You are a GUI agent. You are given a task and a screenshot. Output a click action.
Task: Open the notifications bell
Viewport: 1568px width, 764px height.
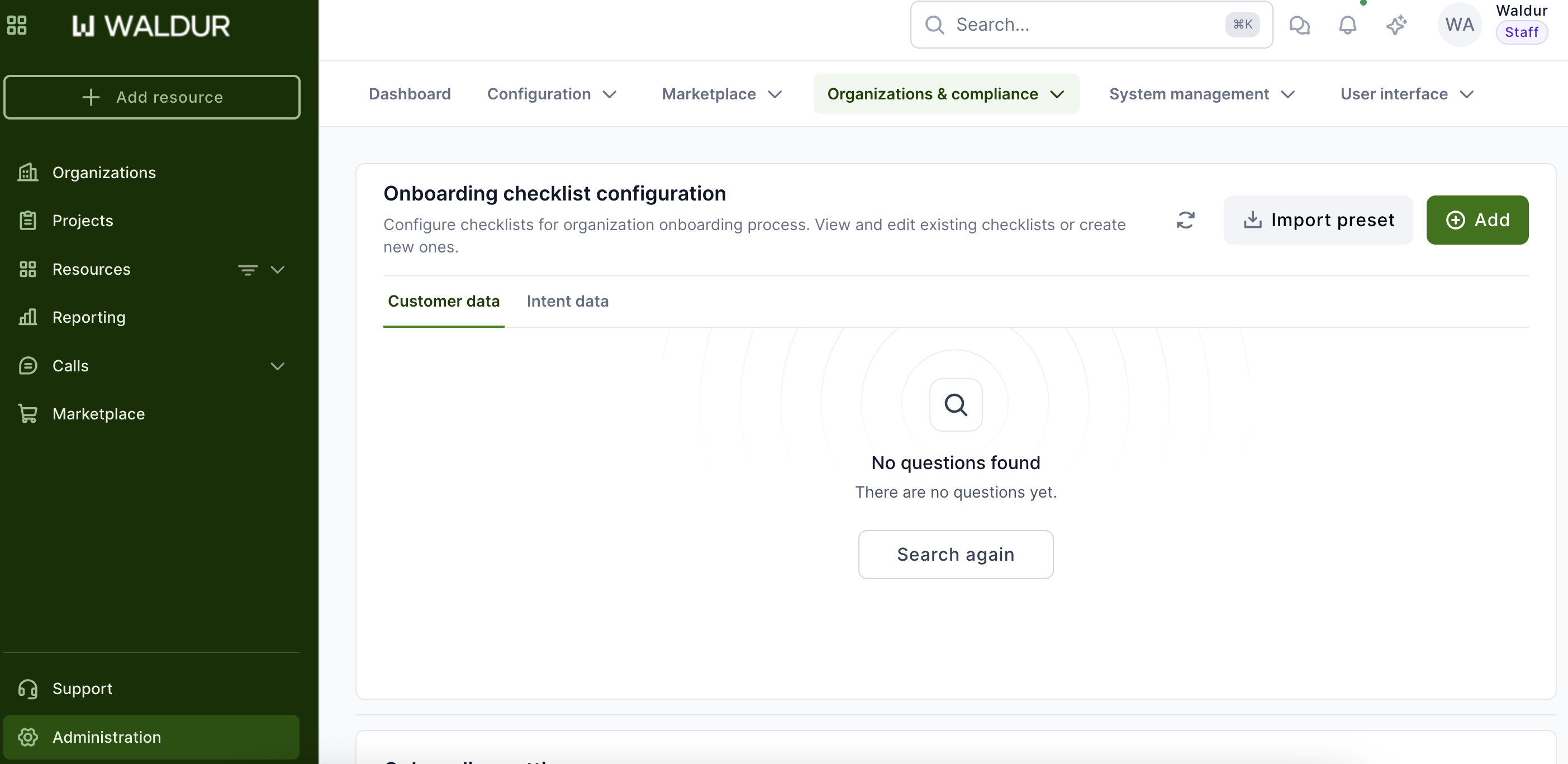[1348, 25]
